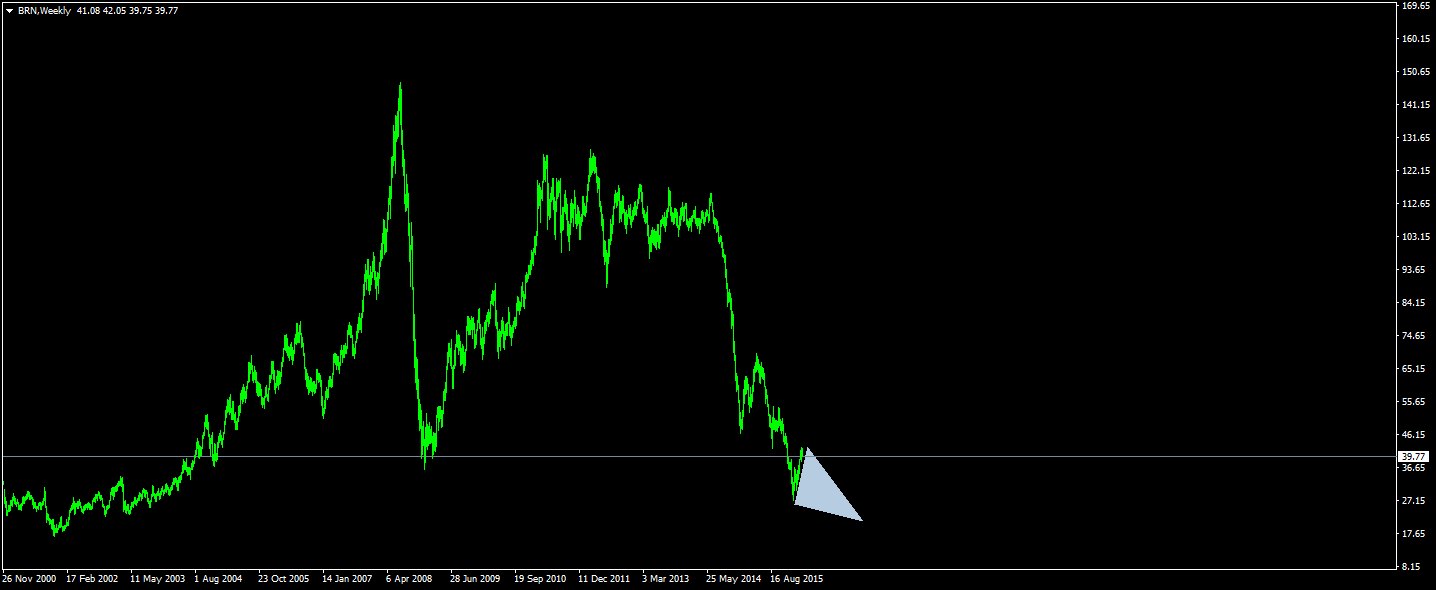Image resolution: width=1436 pixels, height=590 pixels.
Task: Click the 17 Feb 2002 date label
Action: point(93,579)
